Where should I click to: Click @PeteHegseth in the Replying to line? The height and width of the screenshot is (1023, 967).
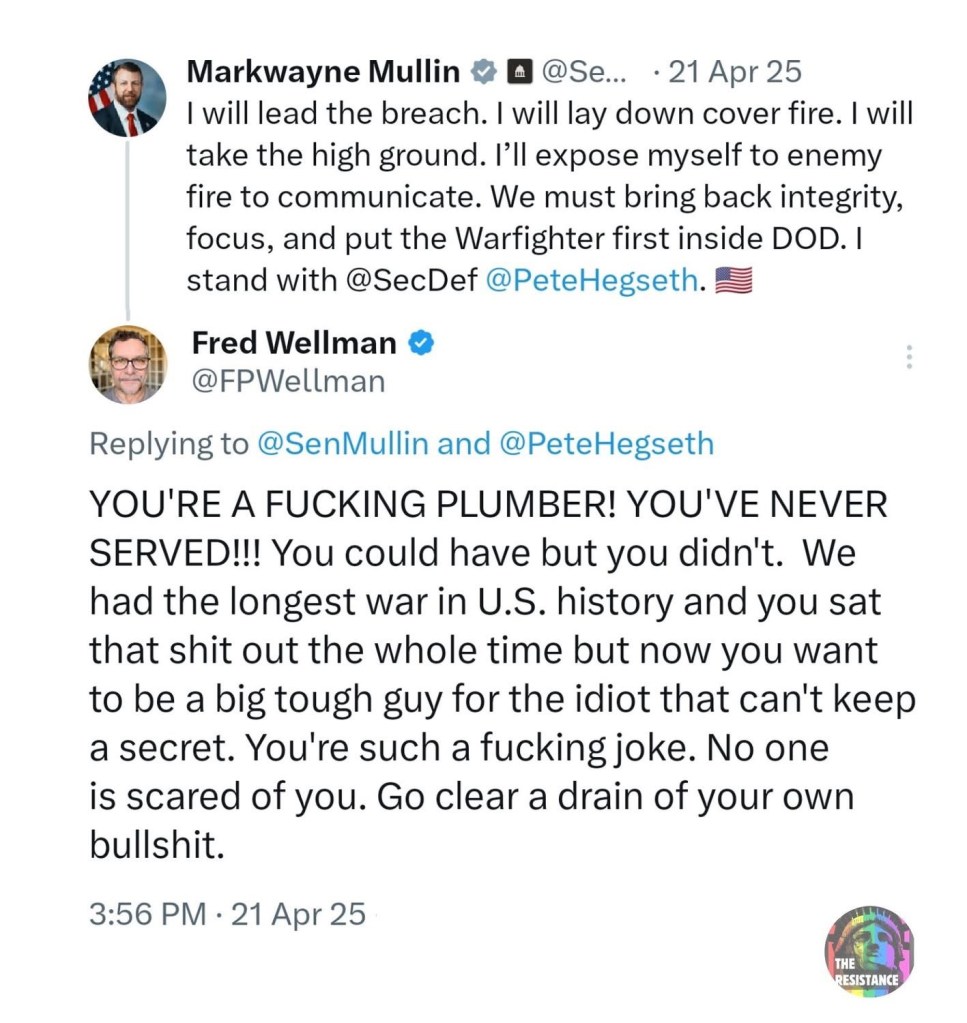(x=604, y=443)
